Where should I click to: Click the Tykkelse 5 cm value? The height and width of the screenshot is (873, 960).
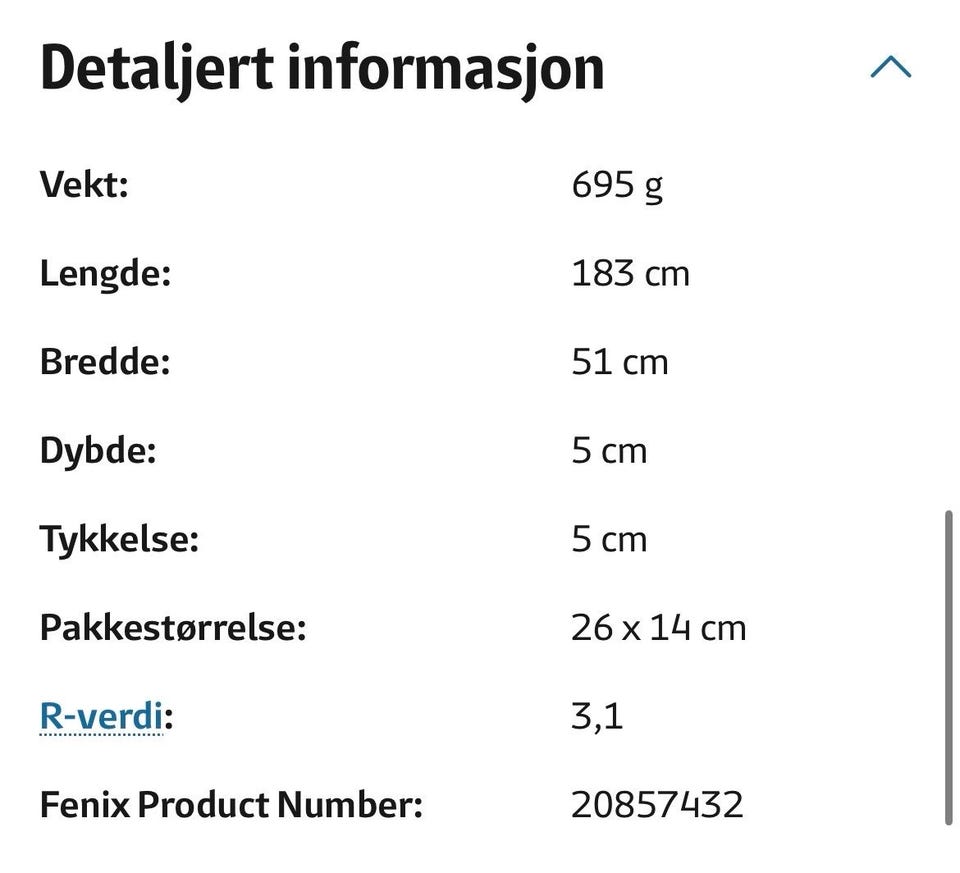pyautogui.click(x=609, y=540)
